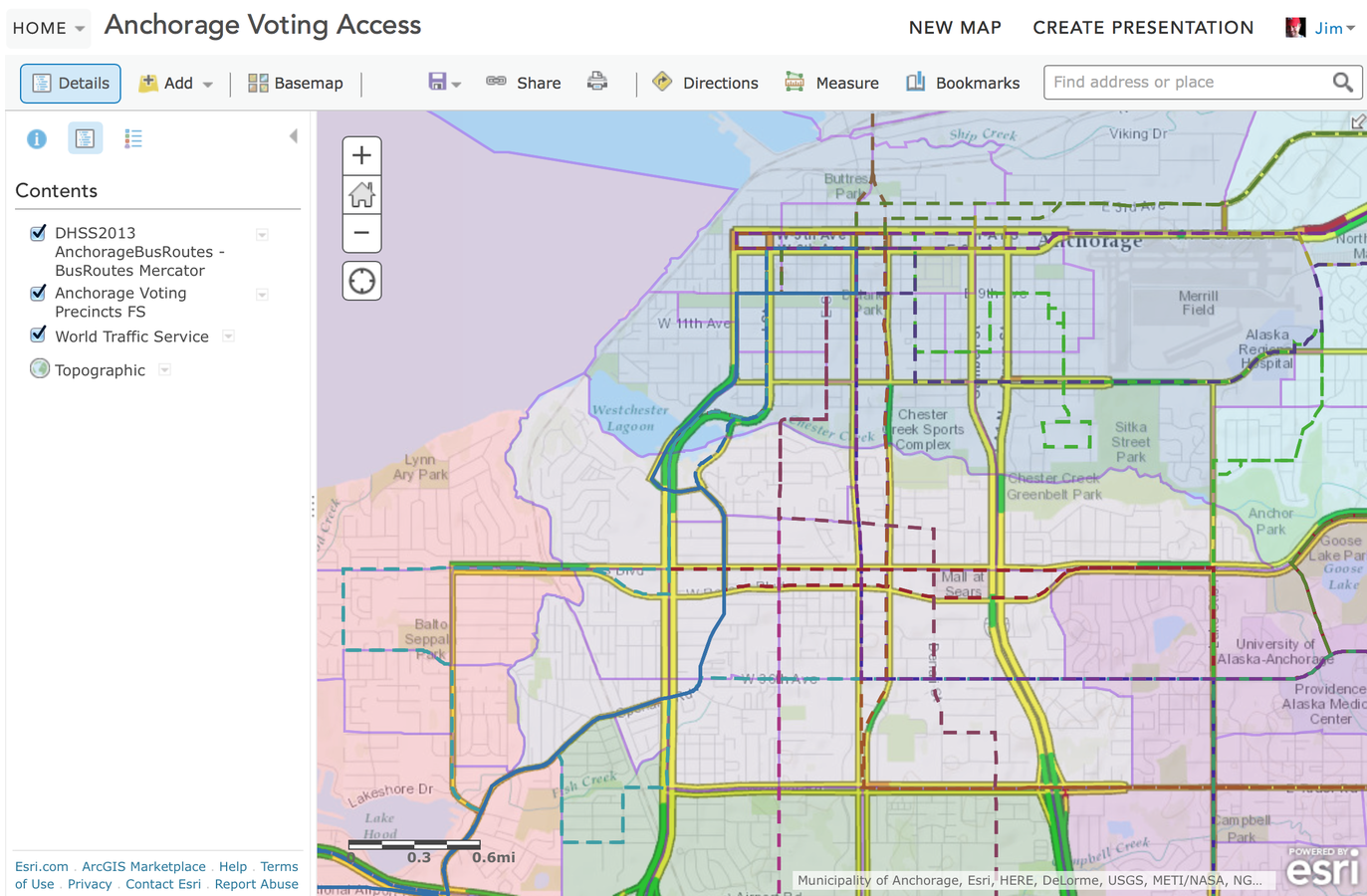Click NEW MAP in header
This screenshot has width=1367, height=896.
pyautogui.click(x=955, y=28)
